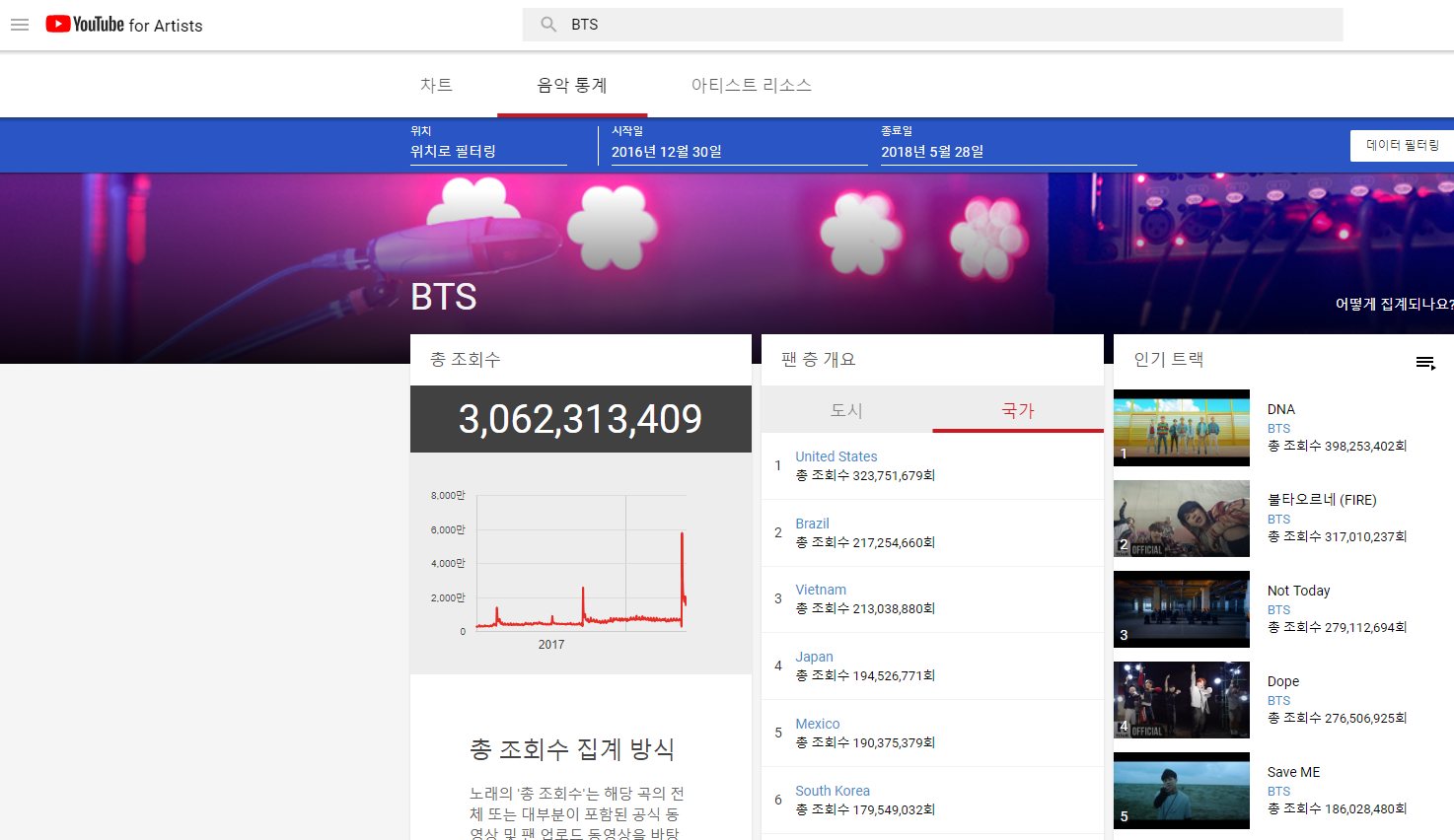Open the start date 2016년 12월 30일 picker

[738, 152]
